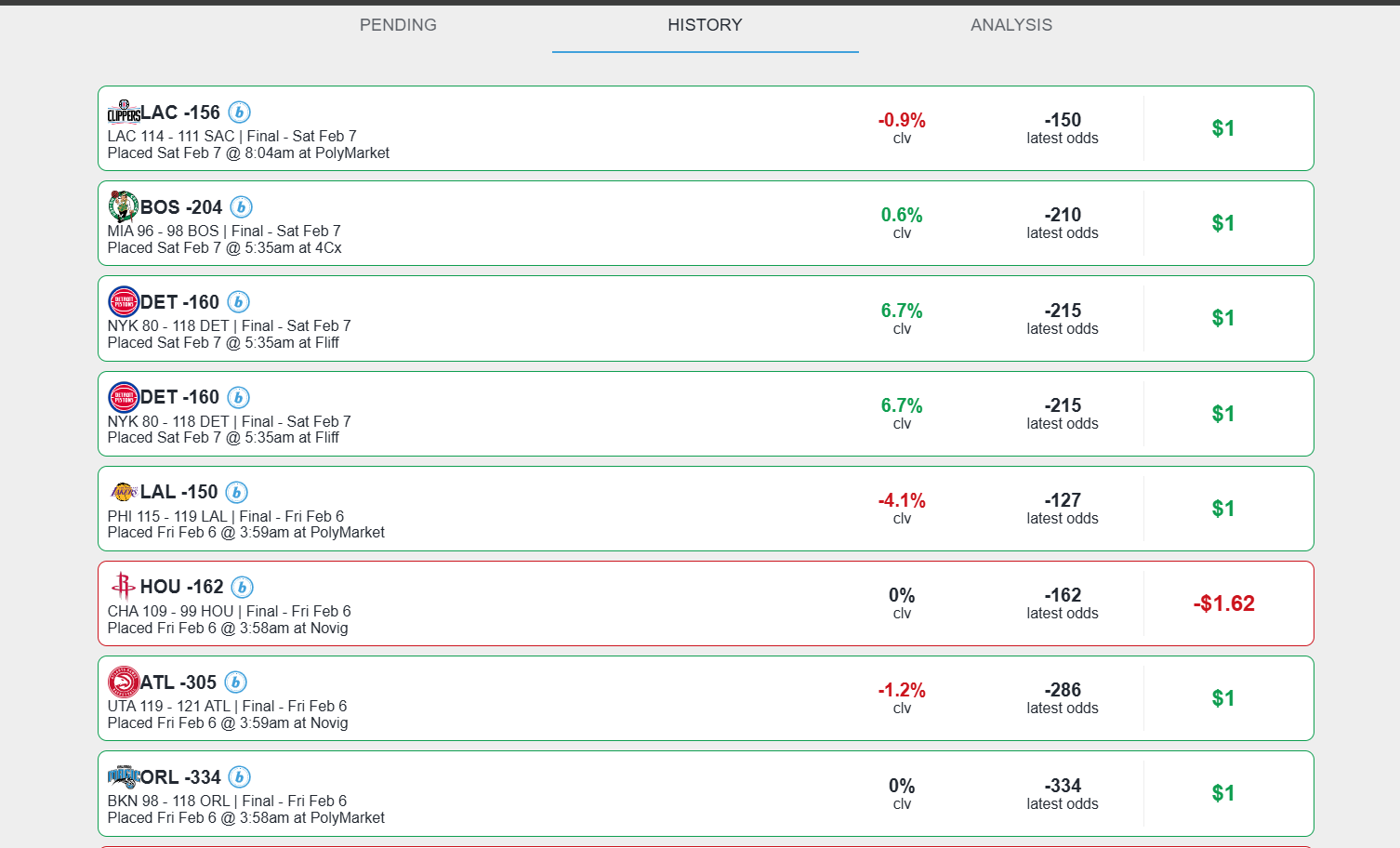Open the ANALYSIS tab
The height and width of the screenshot is (848, 1400).
pyautogui.click(x=1011, y=25)
